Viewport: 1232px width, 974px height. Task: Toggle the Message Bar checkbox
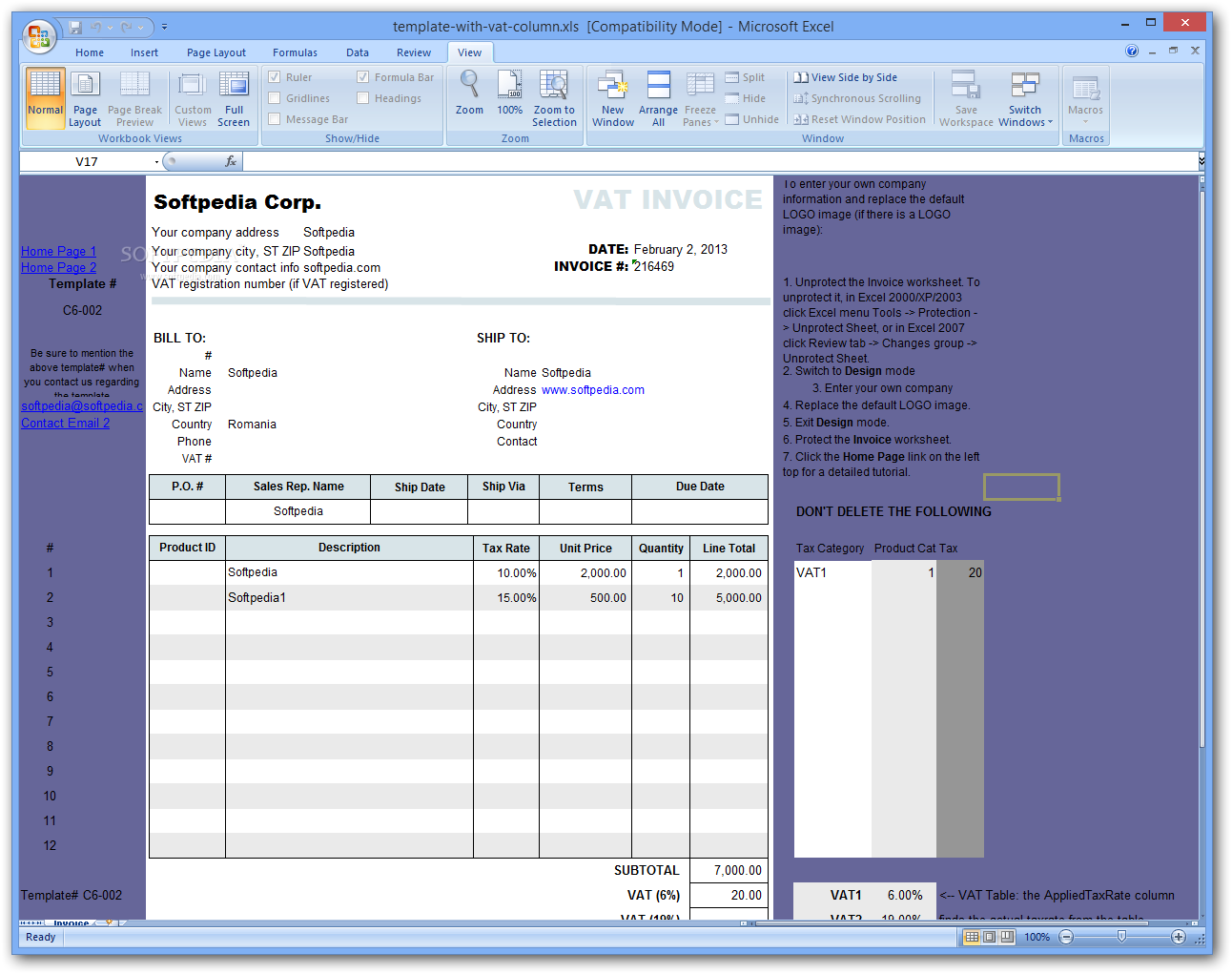[x=275, y=119]
